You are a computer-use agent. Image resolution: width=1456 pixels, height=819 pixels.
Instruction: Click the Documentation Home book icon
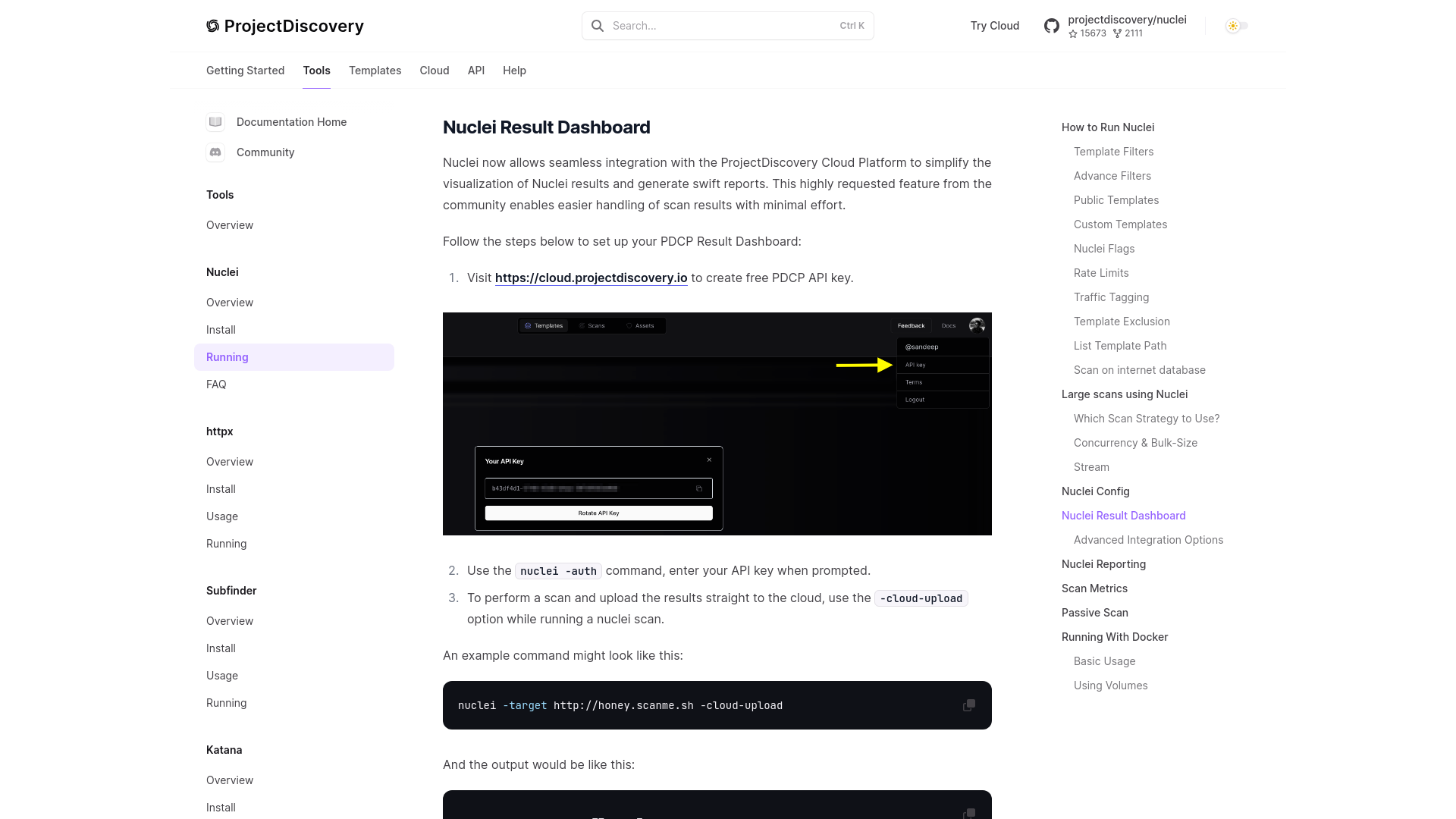[x=215, y=121]
